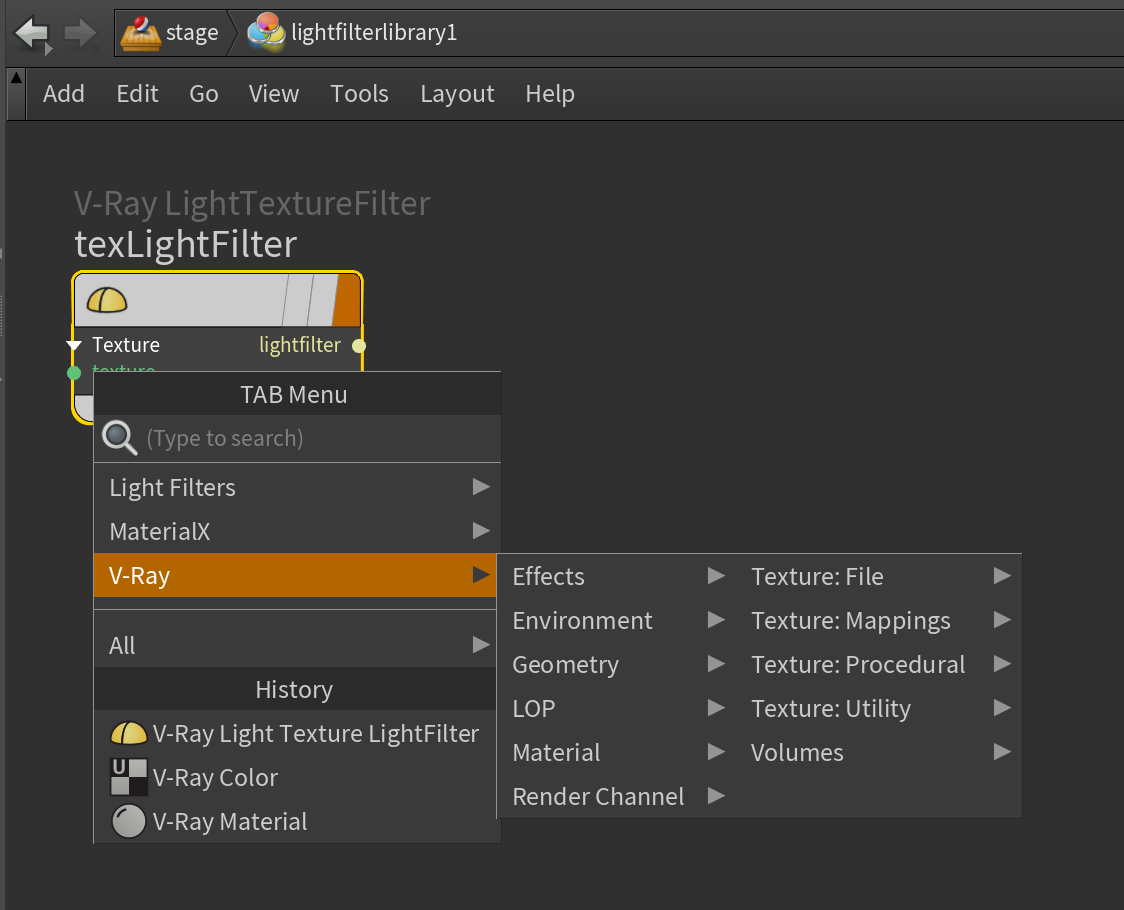The image size is (1124, 910).
Task: Open the LOP submenu
Action: pyautogui.click(x=618, y=708)
